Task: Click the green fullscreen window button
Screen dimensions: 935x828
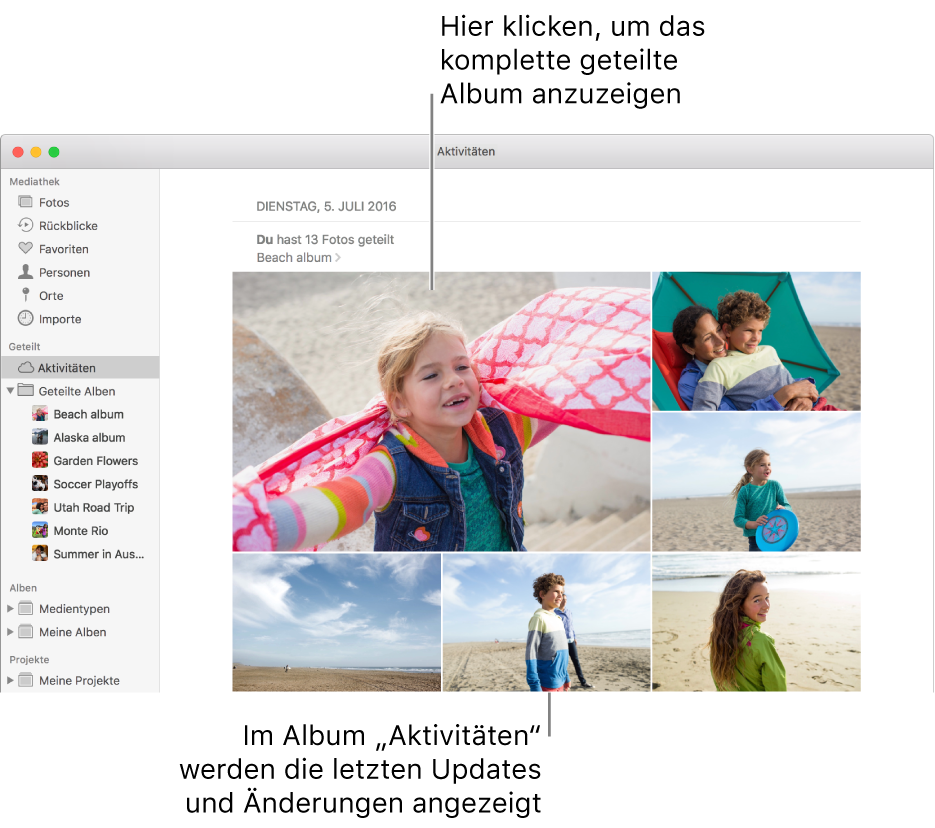Action: [x=54, y=152]
